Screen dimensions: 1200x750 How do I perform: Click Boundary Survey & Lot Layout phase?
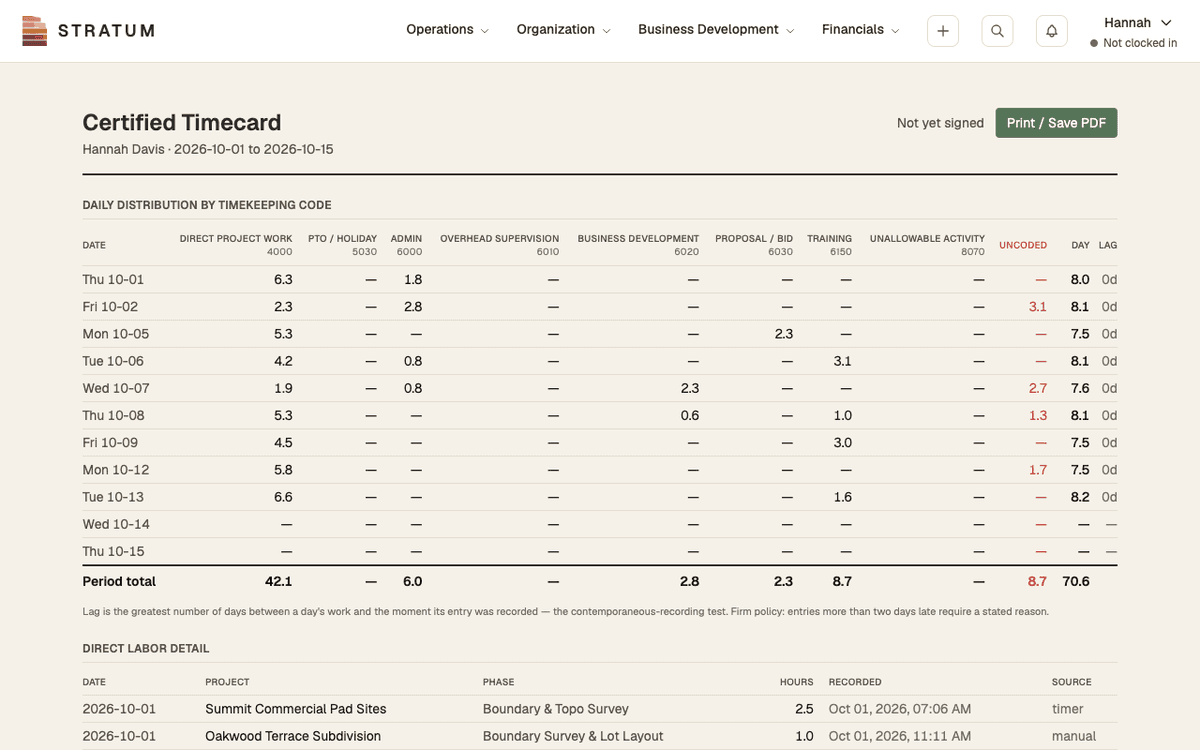point(573,736)
